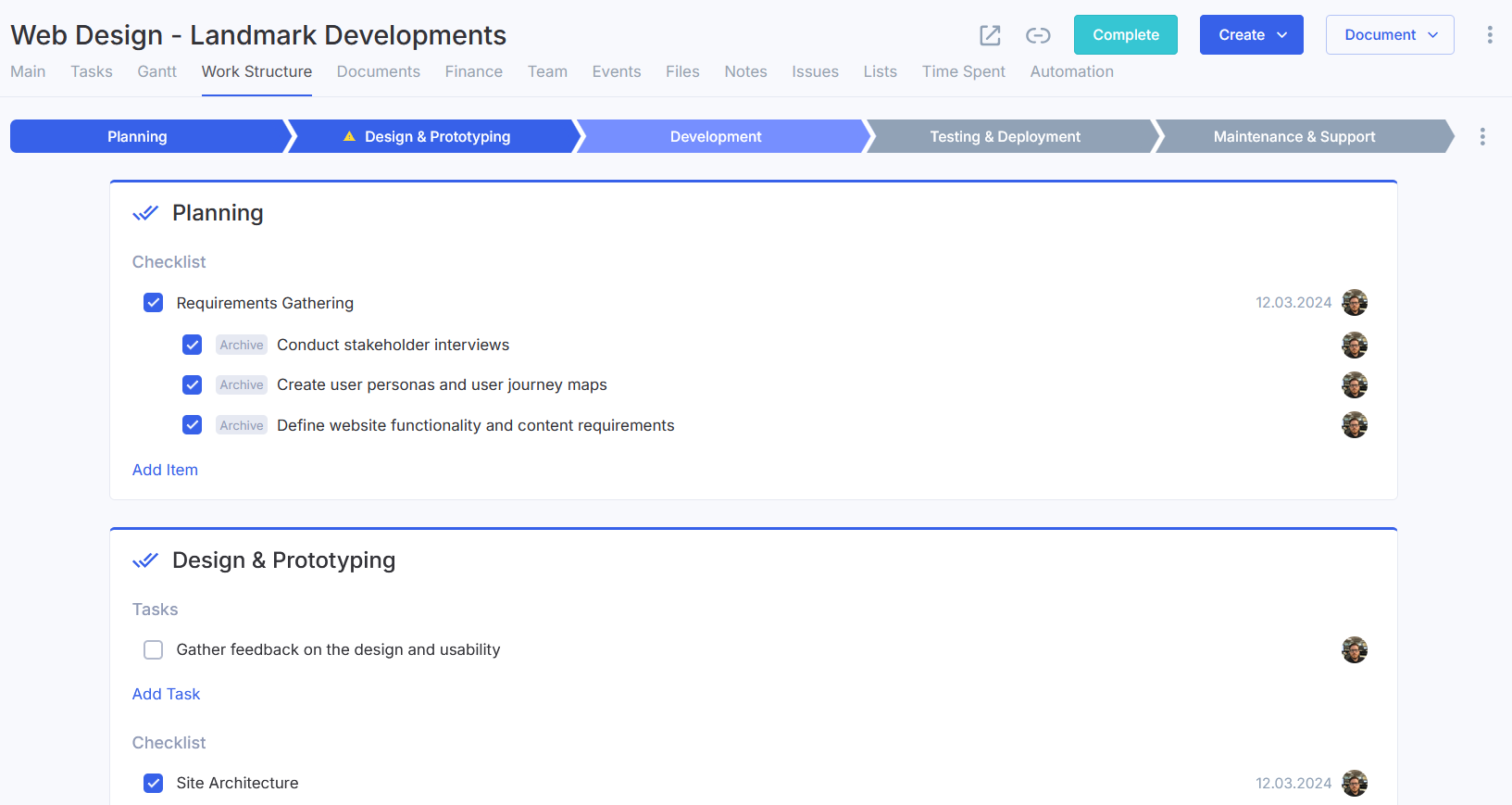Copy the project link icon
Screen dimensions: 1512x805
[x=1038, y=35]
